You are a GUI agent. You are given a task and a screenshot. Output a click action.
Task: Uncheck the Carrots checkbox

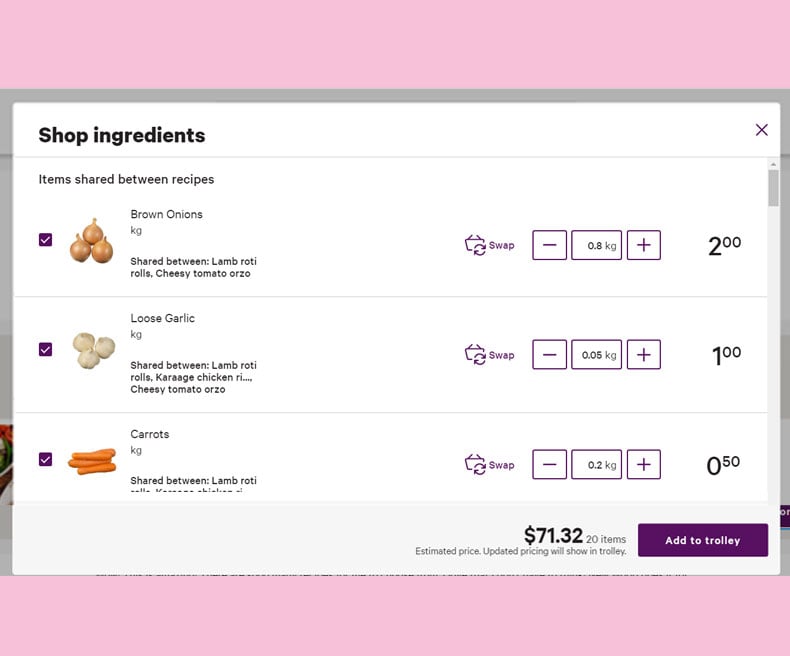(45, 460)
